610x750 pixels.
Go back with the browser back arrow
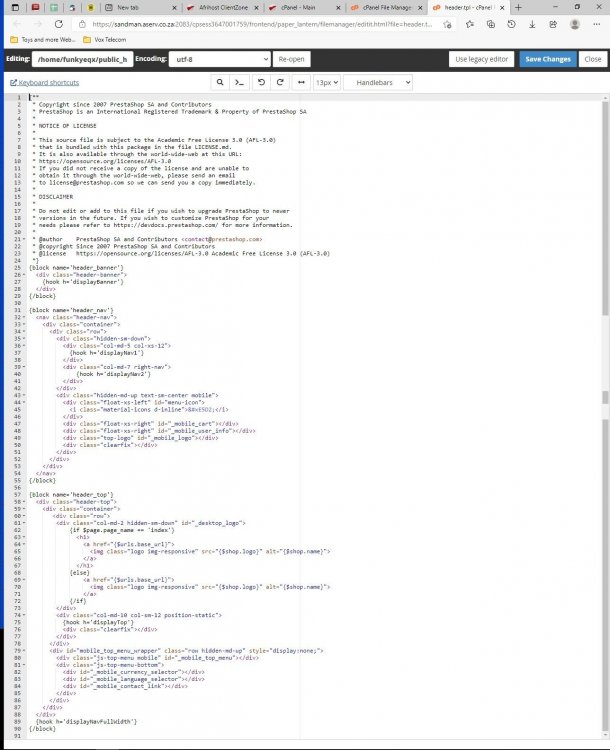click(17, 24)
